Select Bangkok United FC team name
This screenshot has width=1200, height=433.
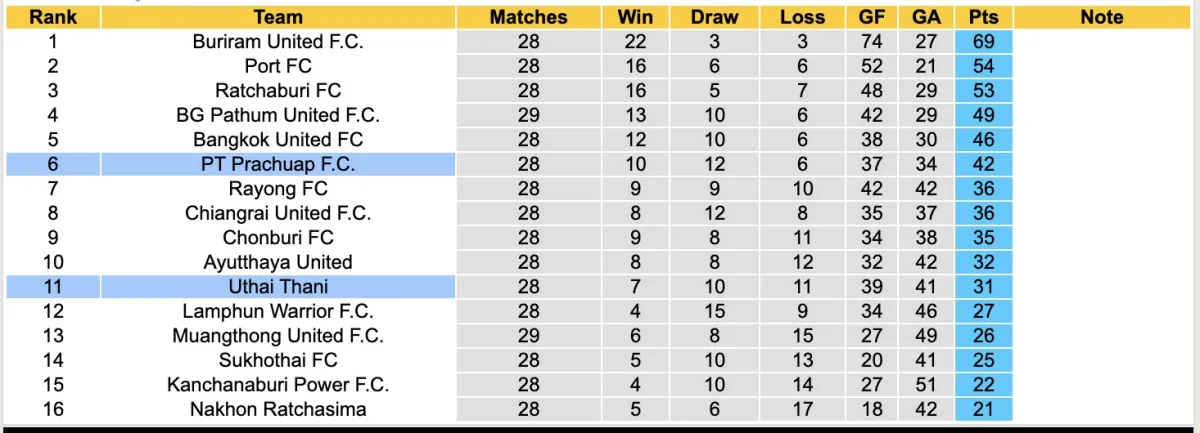(278, 140)
